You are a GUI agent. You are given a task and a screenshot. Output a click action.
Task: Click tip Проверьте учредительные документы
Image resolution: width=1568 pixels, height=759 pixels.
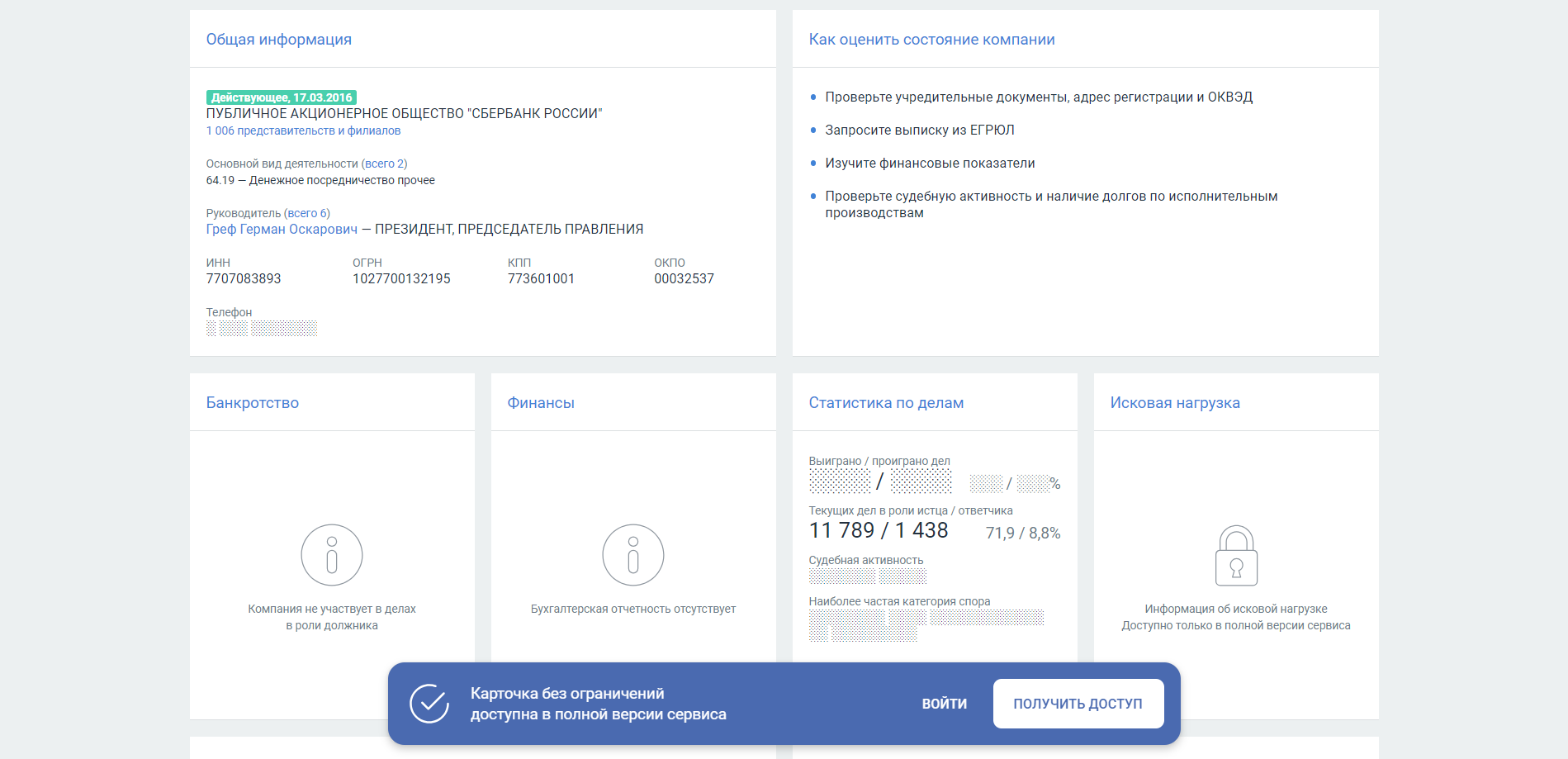tap(1039, 97)
